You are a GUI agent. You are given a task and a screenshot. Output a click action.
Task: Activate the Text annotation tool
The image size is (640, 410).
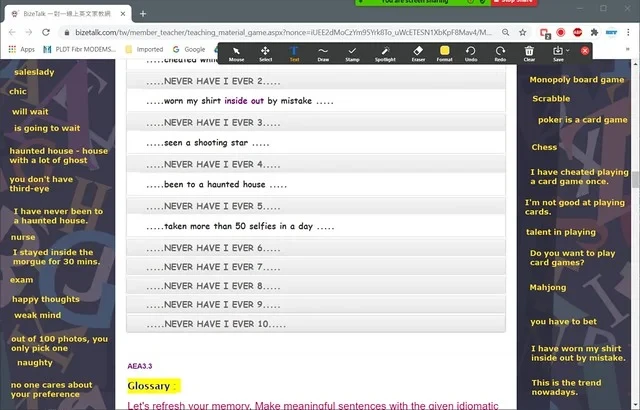point(294,54)
